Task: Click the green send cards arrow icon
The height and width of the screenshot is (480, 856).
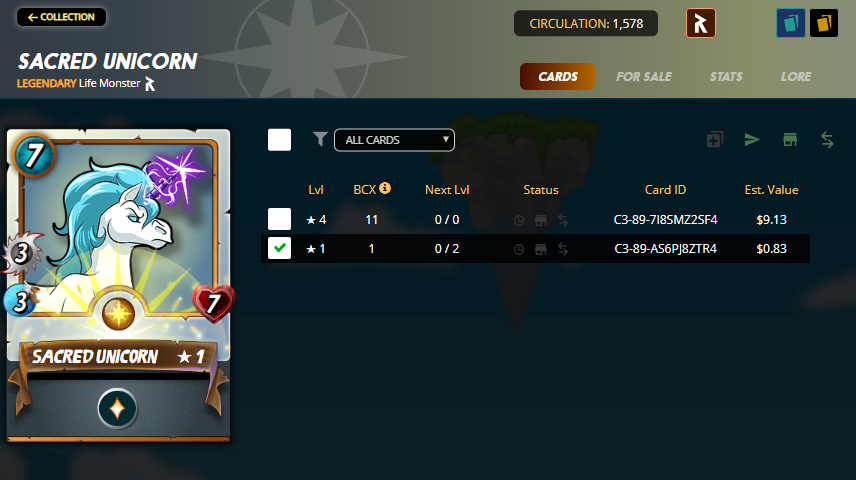Action: click(x=752, y=140)
